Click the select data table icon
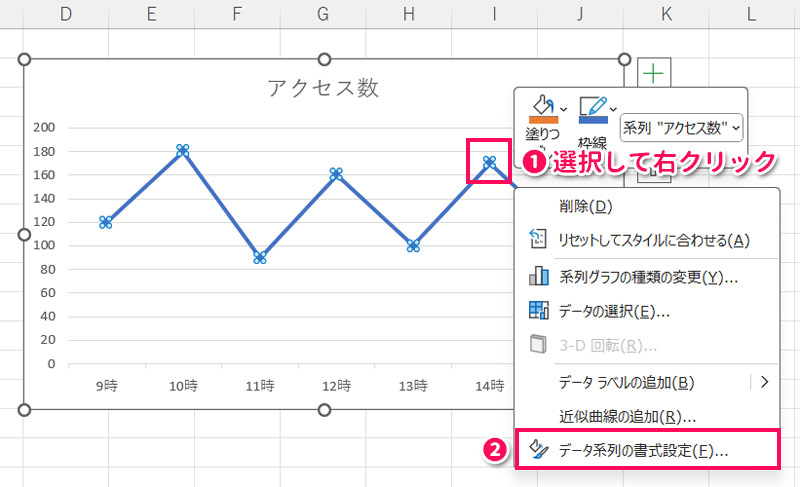The width and height of the screenshot is (800, 487). click(x=539, y=310)
